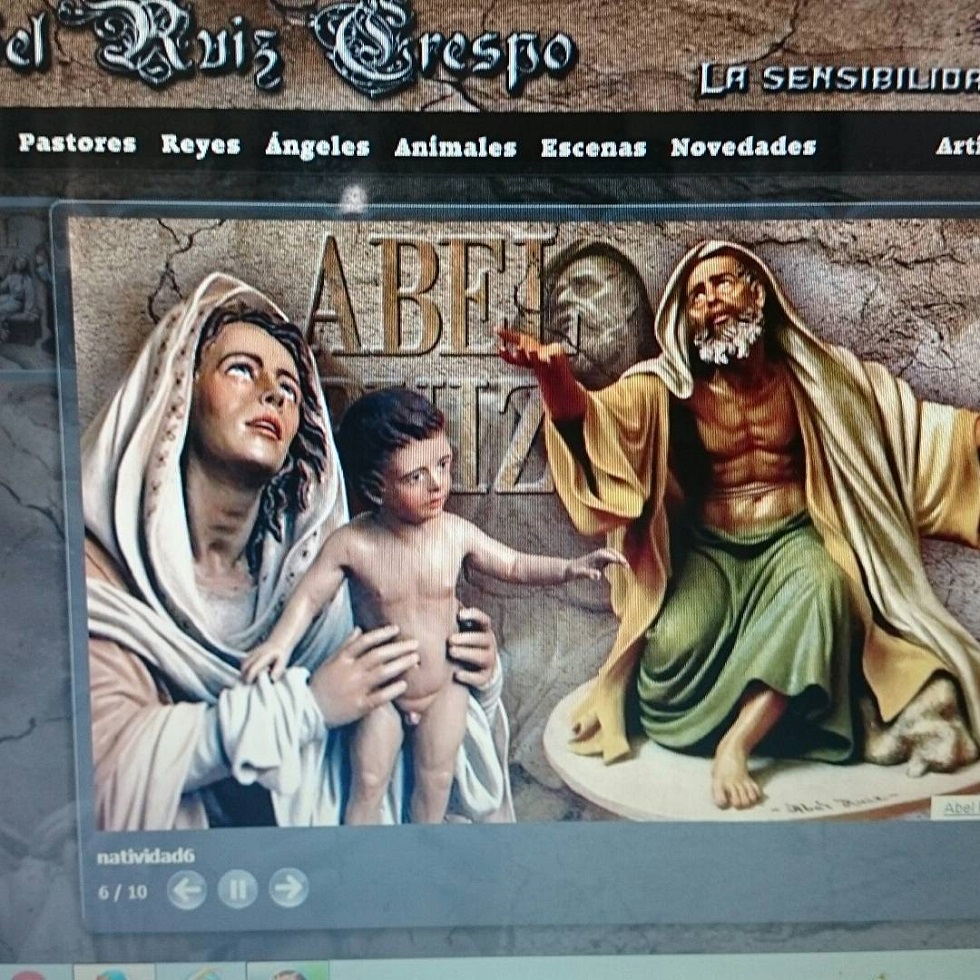This screenshot has height=980, width=980.
Task: Advance to the next slide arrow
Action: tap(288, 888)
